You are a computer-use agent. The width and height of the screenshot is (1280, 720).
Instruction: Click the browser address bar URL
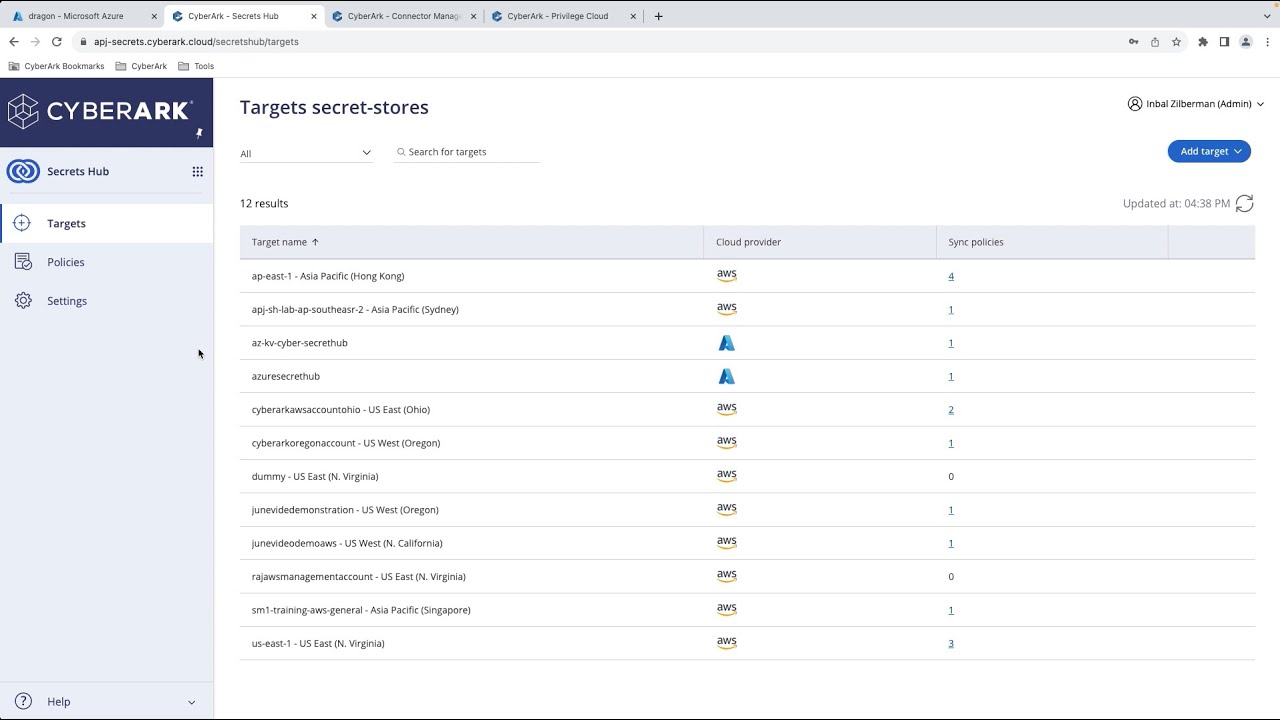[196, 42]
